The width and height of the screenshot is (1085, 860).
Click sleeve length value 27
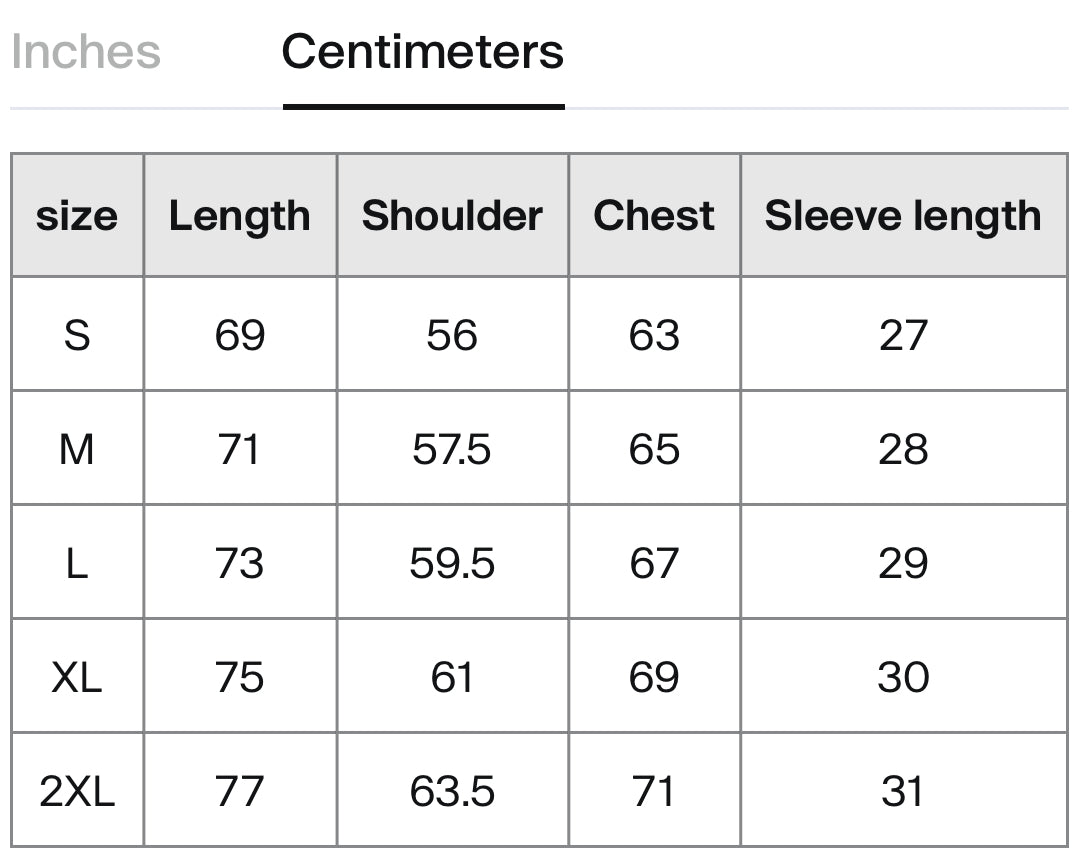(903, 336)
